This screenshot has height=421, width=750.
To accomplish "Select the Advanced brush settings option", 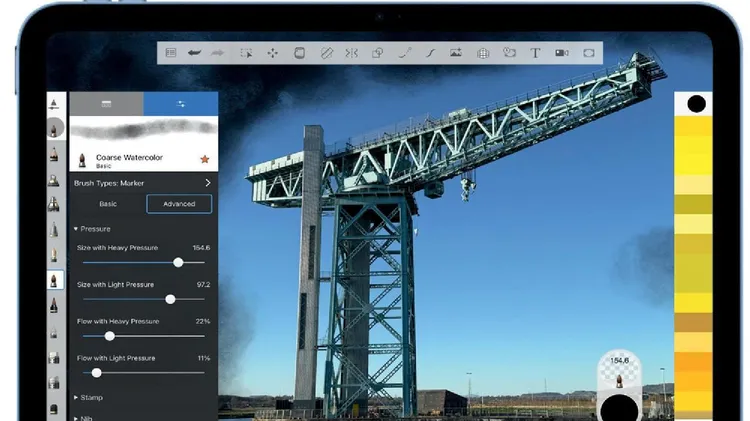I will click(x=179, y=204).
